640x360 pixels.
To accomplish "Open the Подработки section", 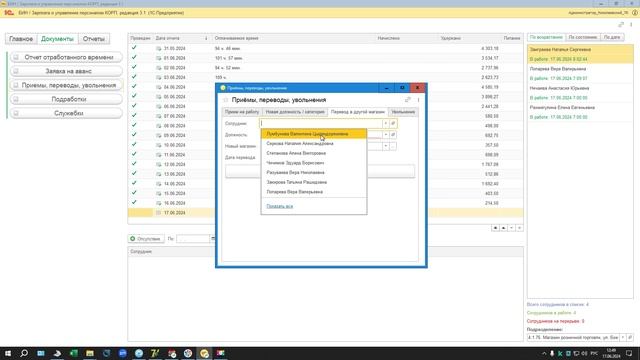I will (66, 99).
